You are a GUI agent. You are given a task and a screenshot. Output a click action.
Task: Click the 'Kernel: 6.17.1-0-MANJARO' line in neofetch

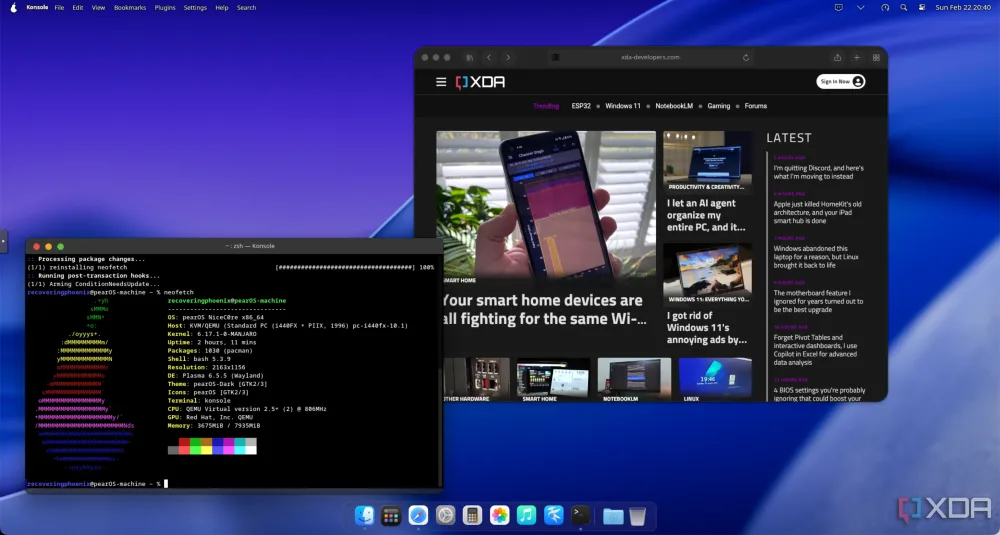[212, 334]
